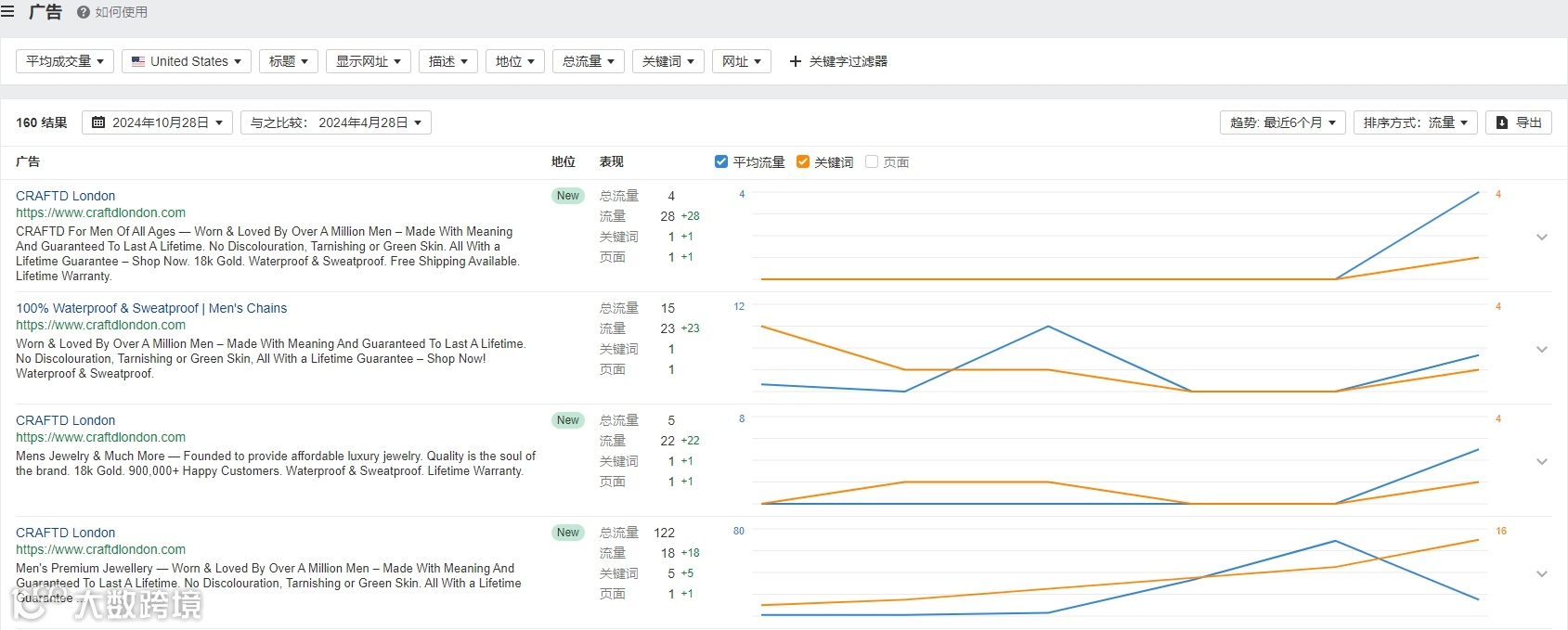Uncheck the orange 关键词 checkbox

point(803,161)
